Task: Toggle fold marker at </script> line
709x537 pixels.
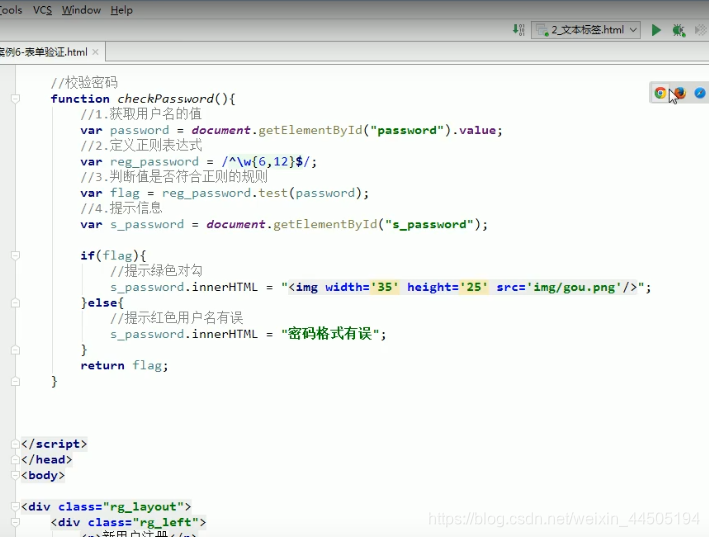Action: tap(15, 444)
